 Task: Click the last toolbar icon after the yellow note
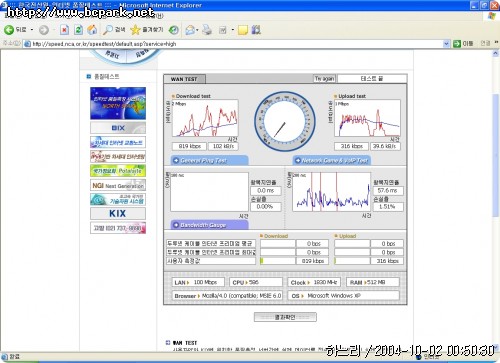pos(256,30)
